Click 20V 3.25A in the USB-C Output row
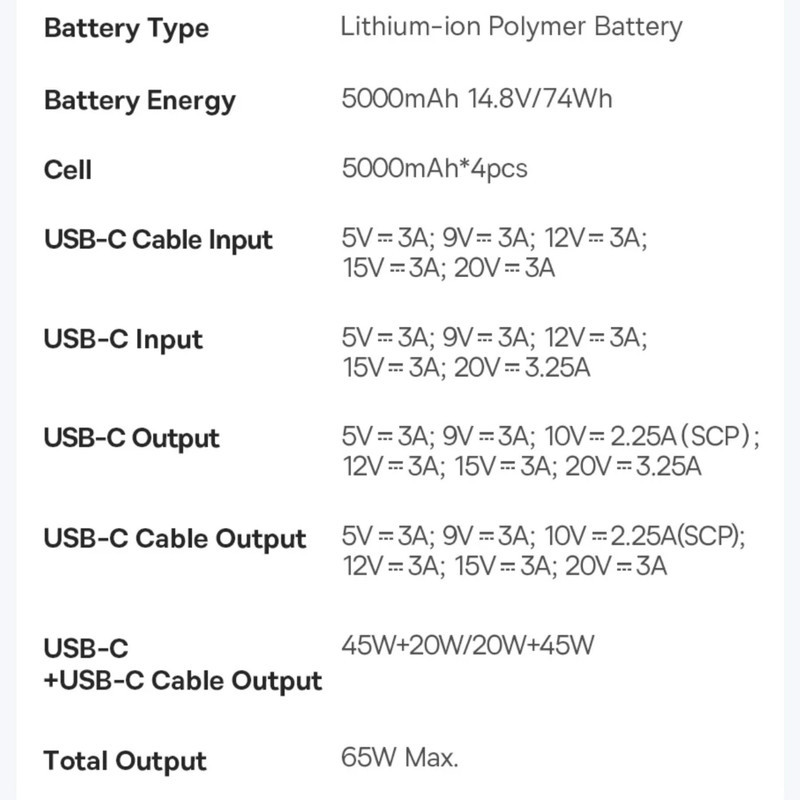 (x=634, y=467)
